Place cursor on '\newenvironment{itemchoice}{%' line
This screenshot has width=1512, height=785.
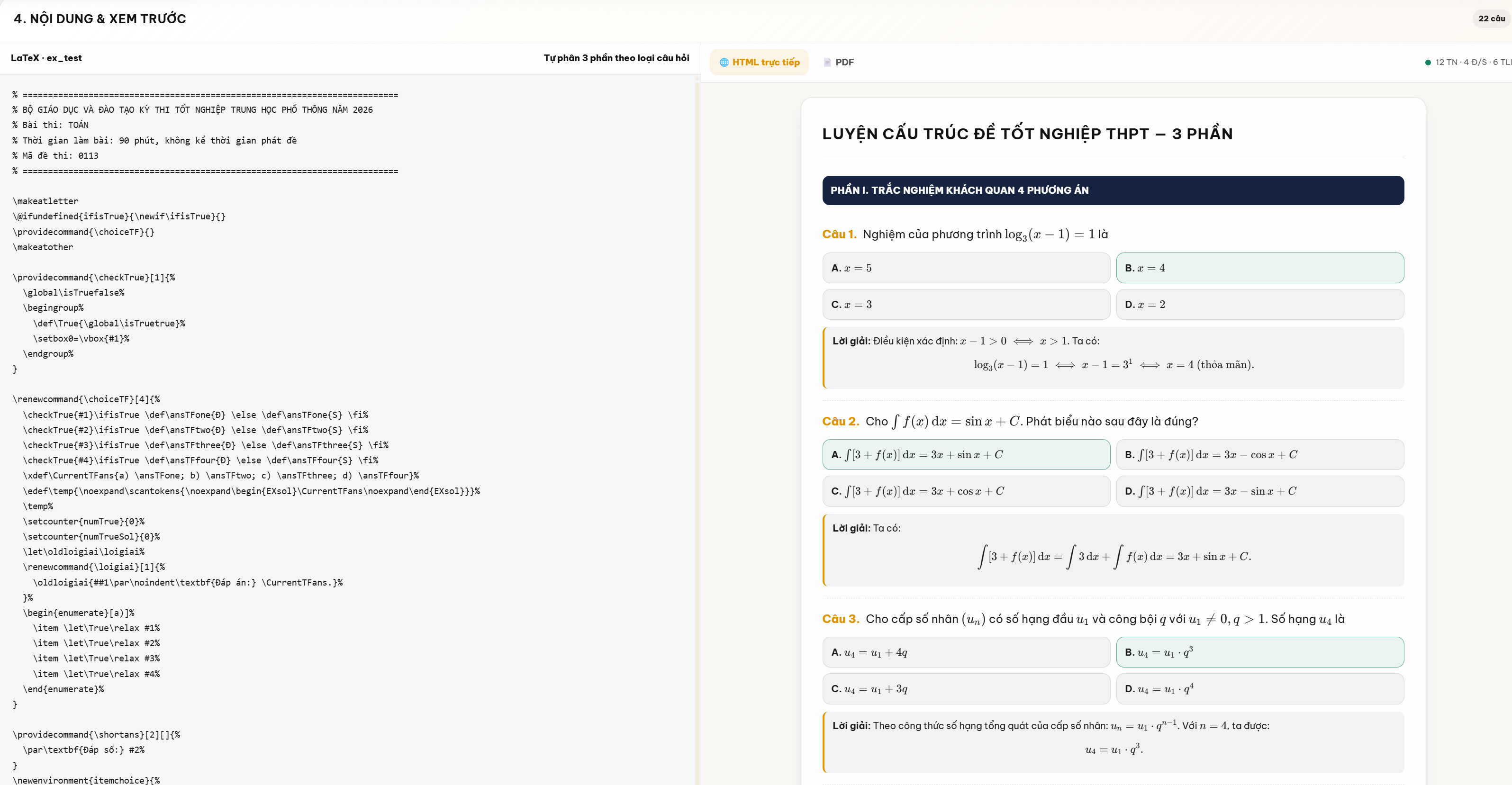coord(86,780)
